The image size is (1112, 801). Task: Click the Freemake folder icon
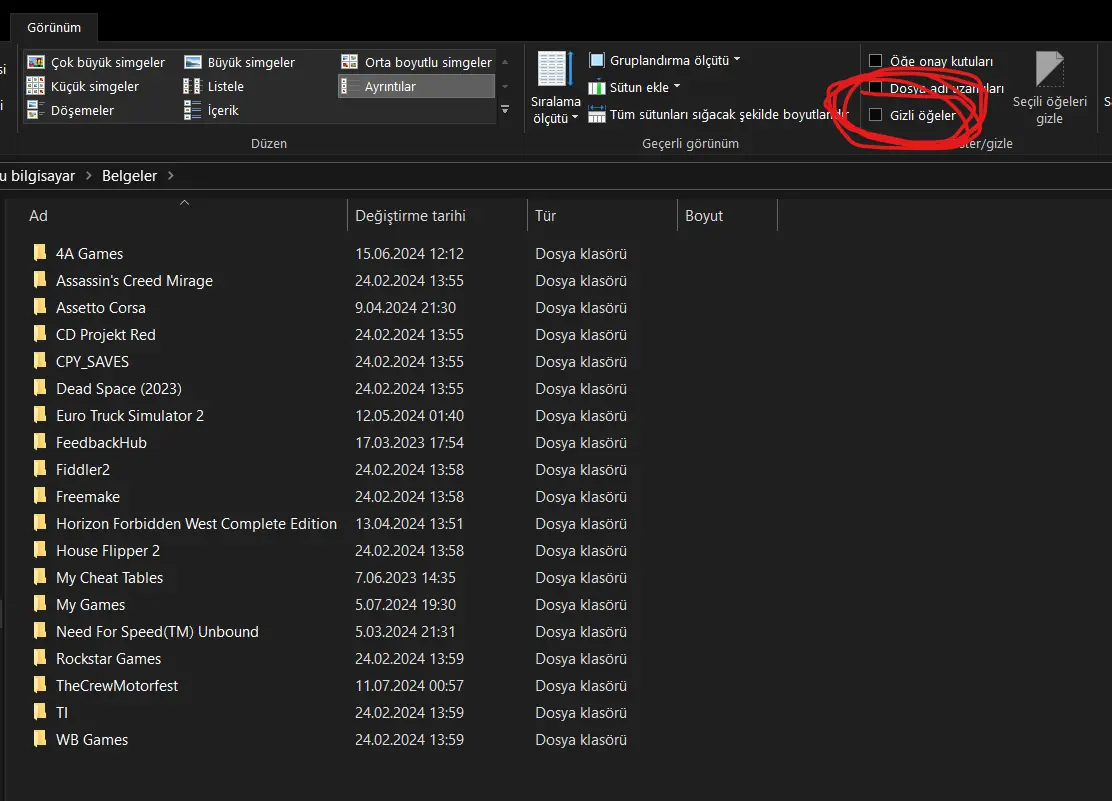[x=40, y=495]
